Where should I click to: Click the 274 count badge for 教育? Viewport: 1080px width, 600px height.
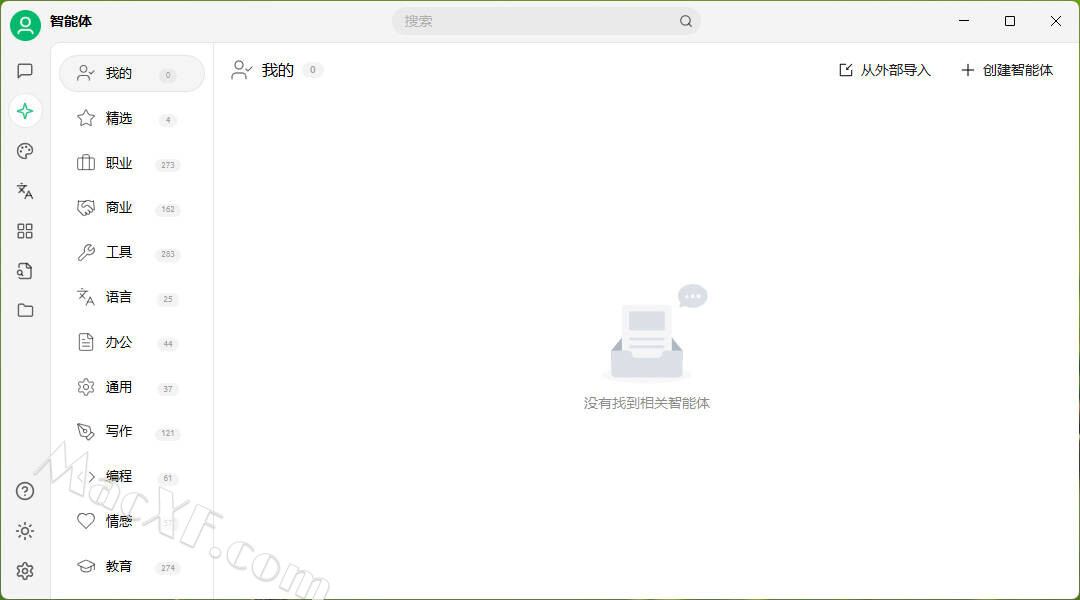coord(168,568)
